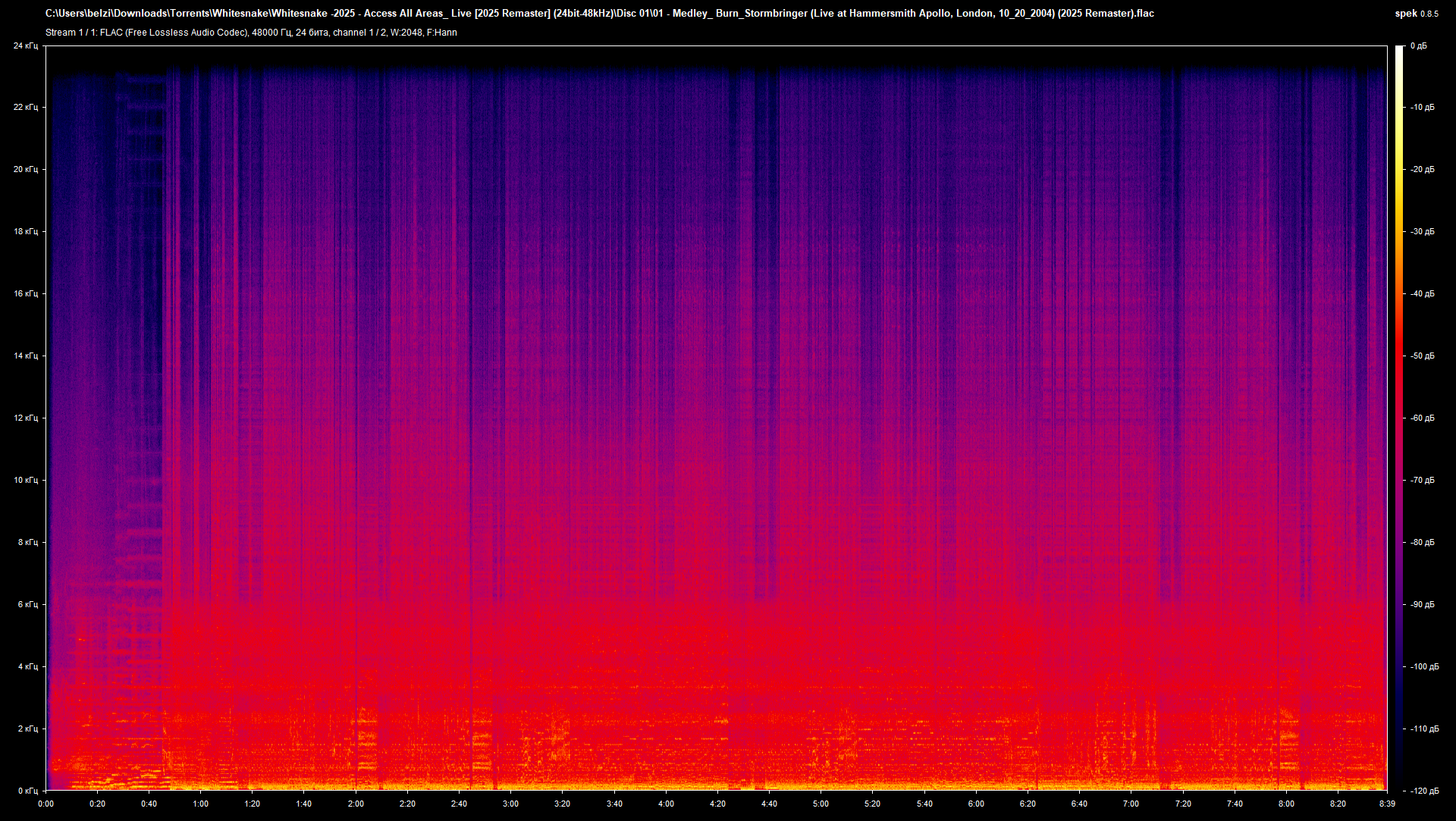The height and width of the screenshot is (821, 1456).
Task: Click the 0:00 start time label
Action: click(45, 804)
